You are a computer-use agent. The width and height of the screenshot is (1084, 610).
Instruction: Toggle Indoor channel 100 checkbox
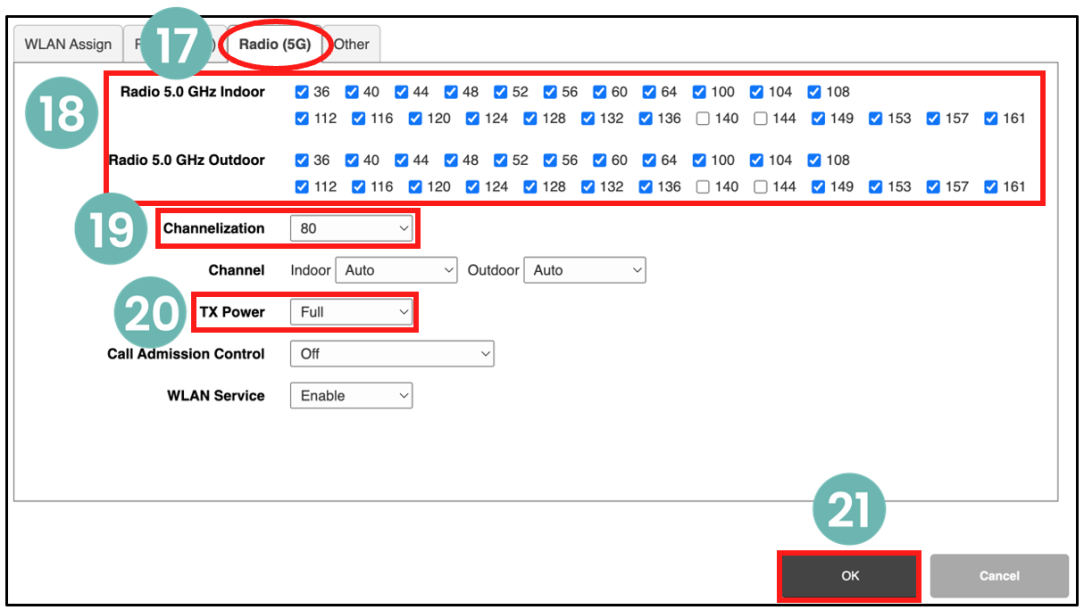click(x=699, y=92)
